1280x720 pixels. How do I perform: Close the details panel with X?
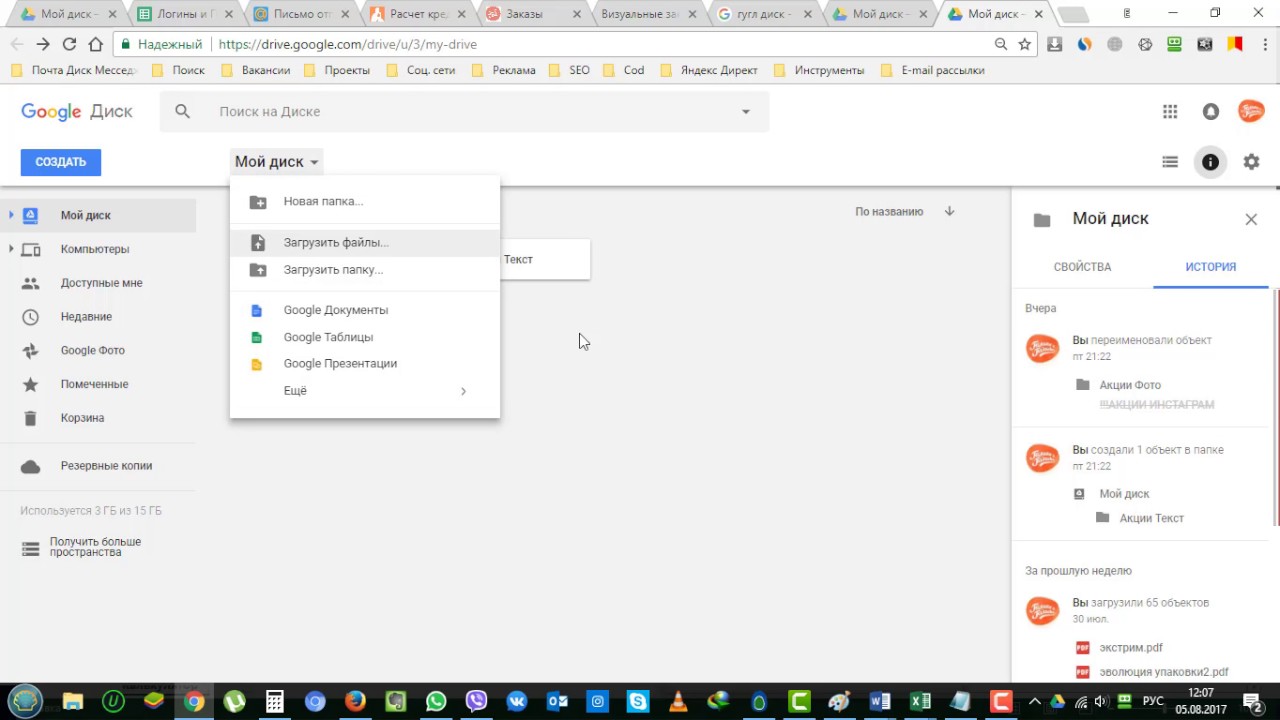(1251, 219)
